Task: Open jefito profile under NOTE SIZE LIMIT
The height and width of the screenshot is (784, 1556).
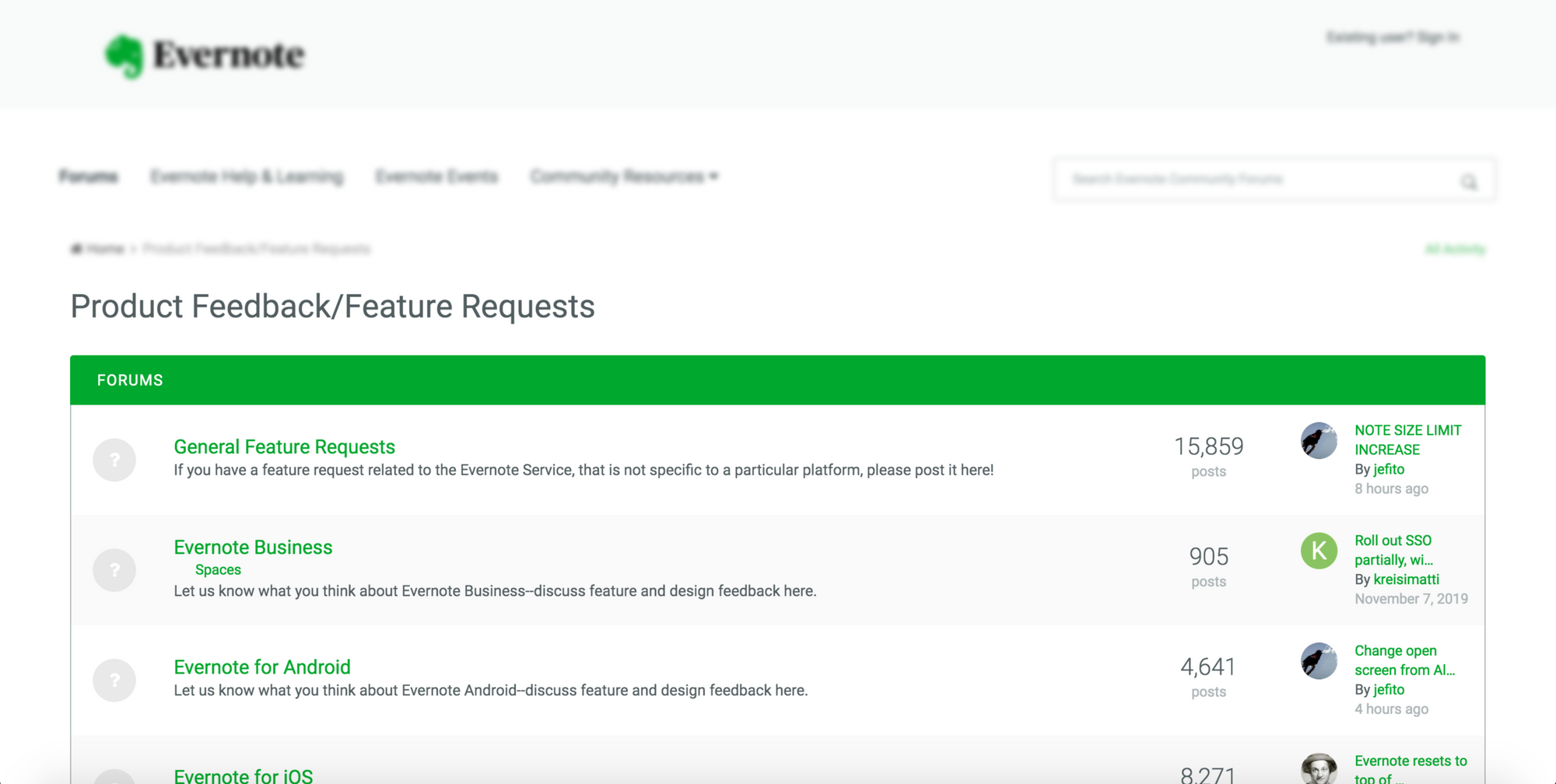Action: click(x=1389, y=469)
